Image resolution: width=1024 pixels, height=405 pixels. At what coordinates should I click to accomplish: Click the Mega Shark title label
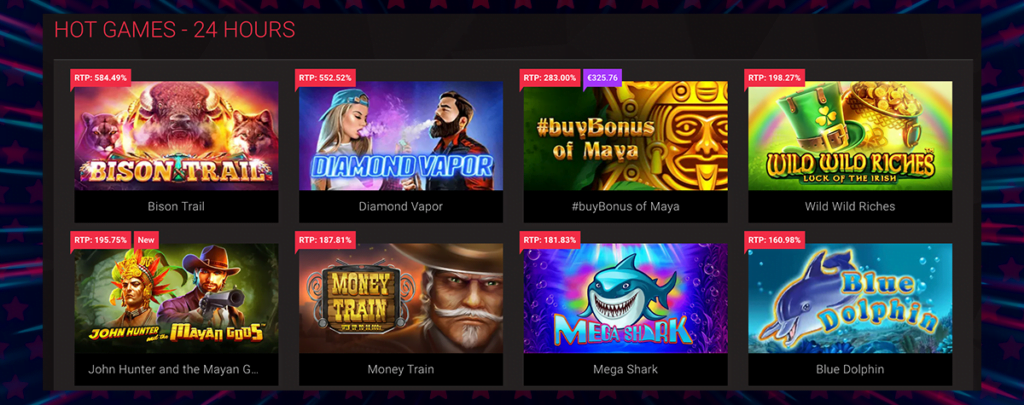pyautogui.click(x=626, y=369)
